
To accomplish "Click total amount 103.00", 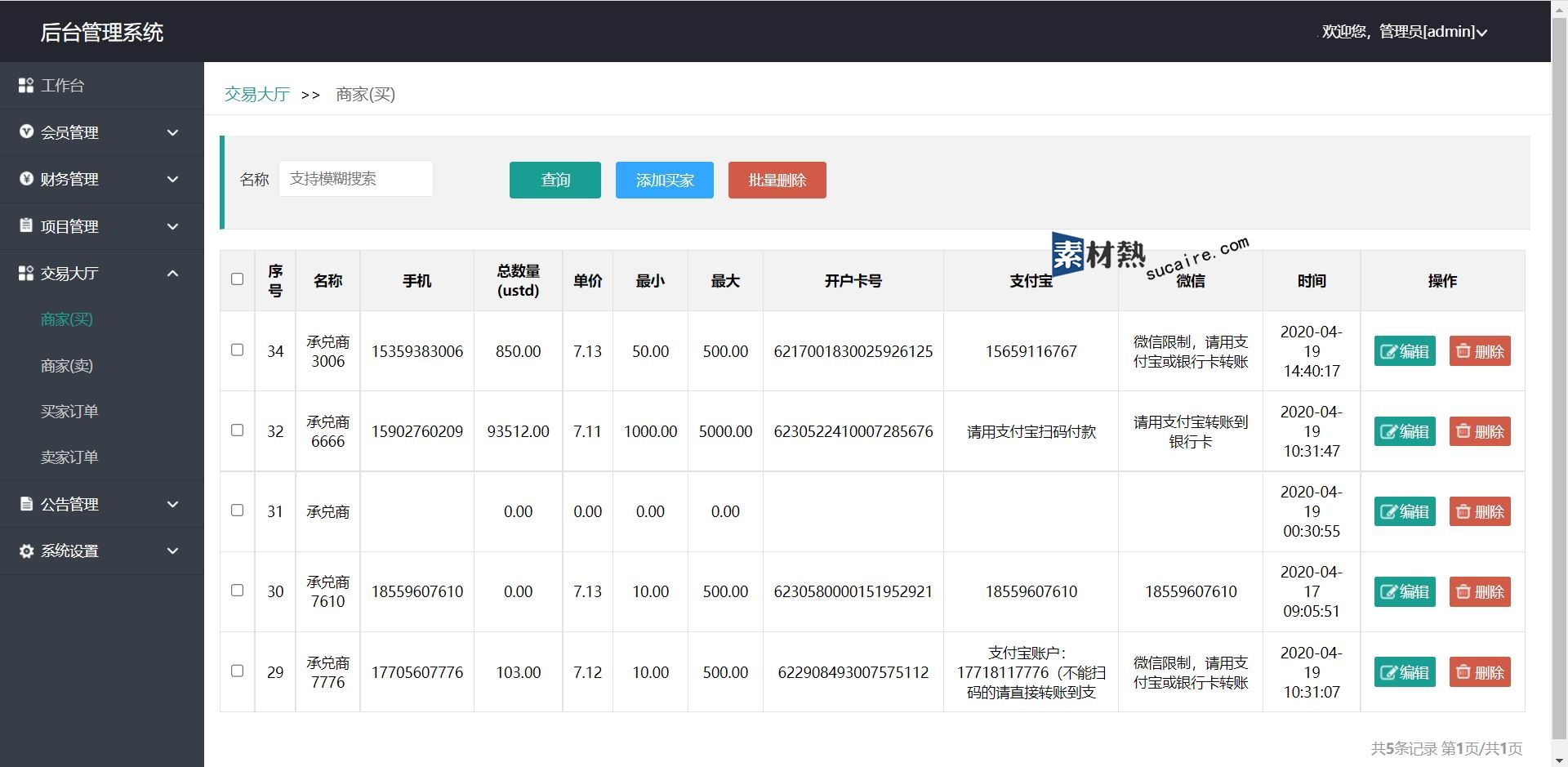I will (519, 672).
